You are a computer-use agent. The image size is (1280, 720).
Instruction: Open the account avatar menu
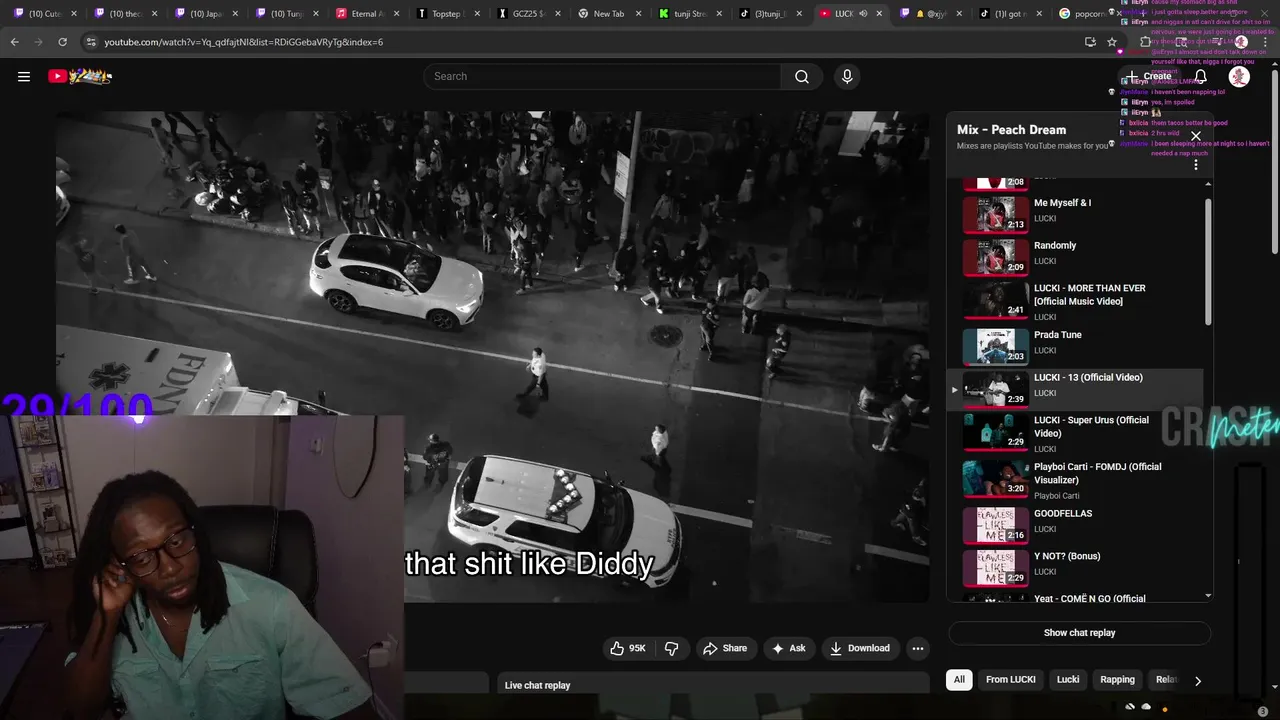pyautogui.click(x=1239, y=76)
